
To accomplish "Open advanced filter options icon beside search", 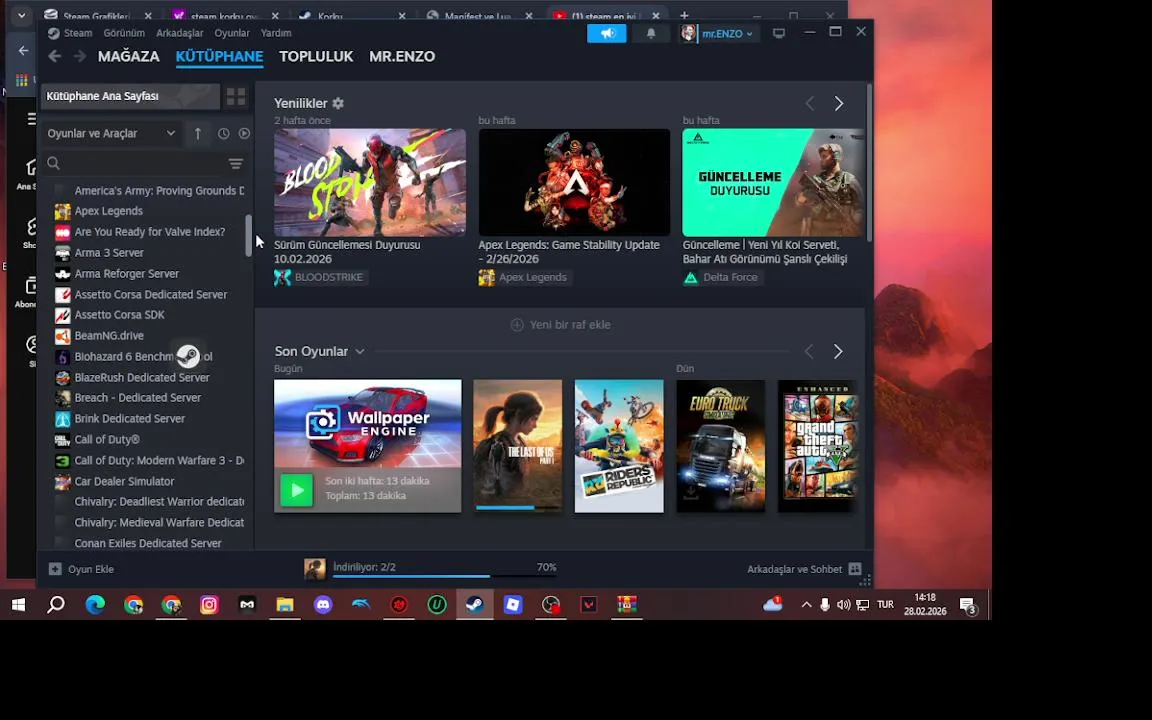I will coord(235,163).
